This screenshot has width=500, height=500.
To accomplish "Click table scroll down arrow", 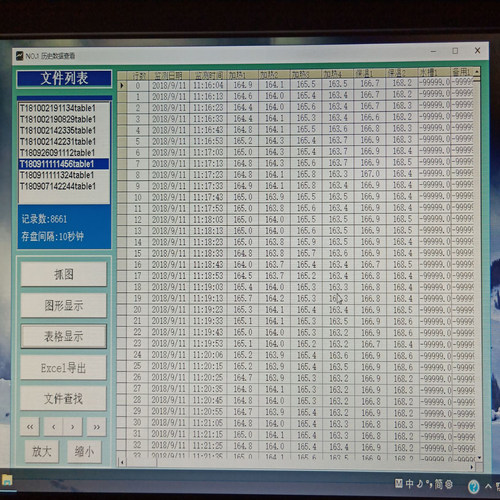I will pos(479,458).
